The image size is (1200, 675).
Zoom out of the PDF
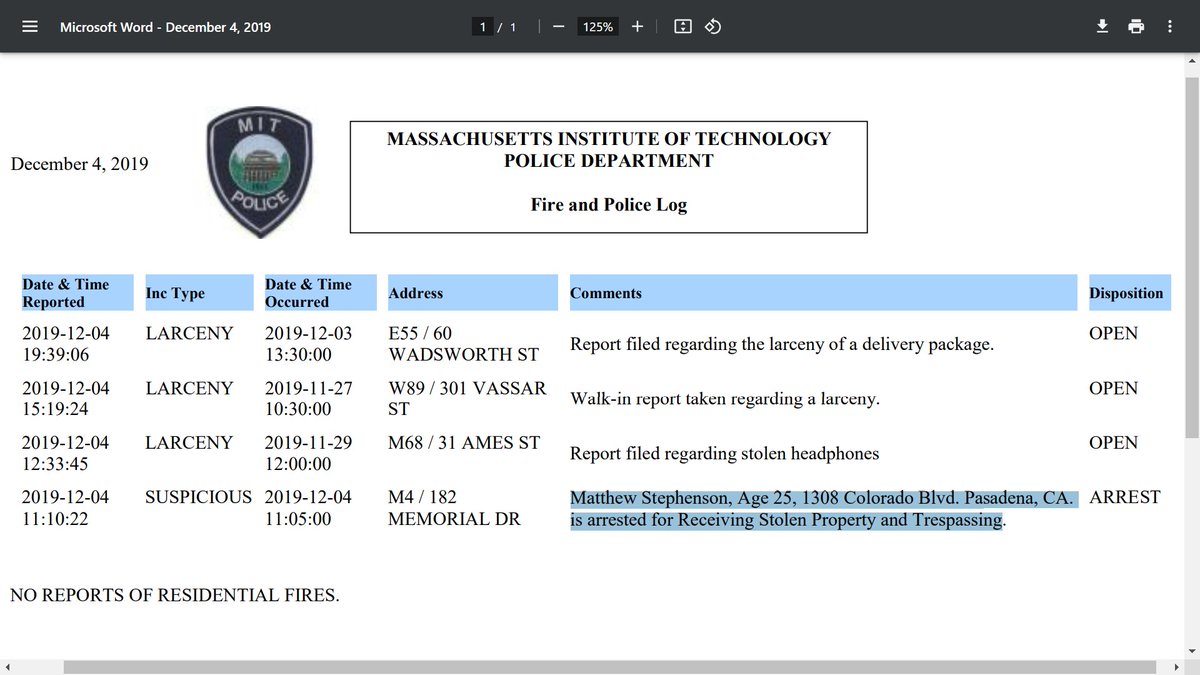point(558,27)
